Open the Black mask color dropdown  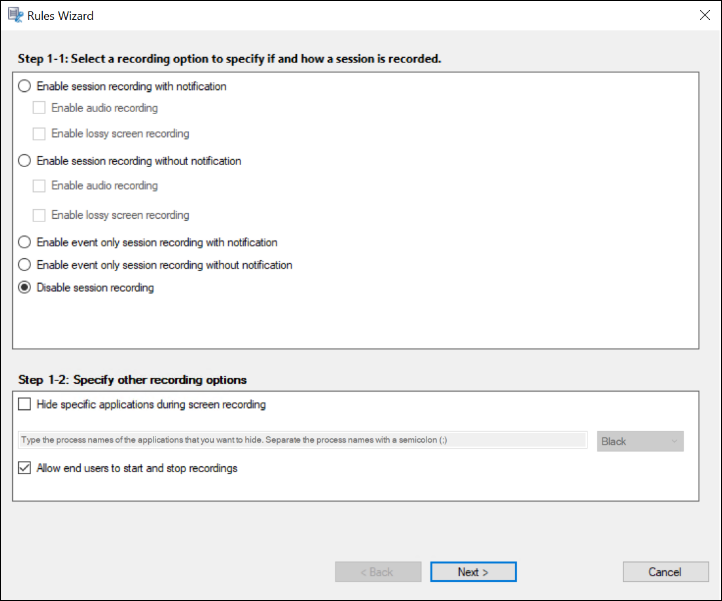coord(640,441)
